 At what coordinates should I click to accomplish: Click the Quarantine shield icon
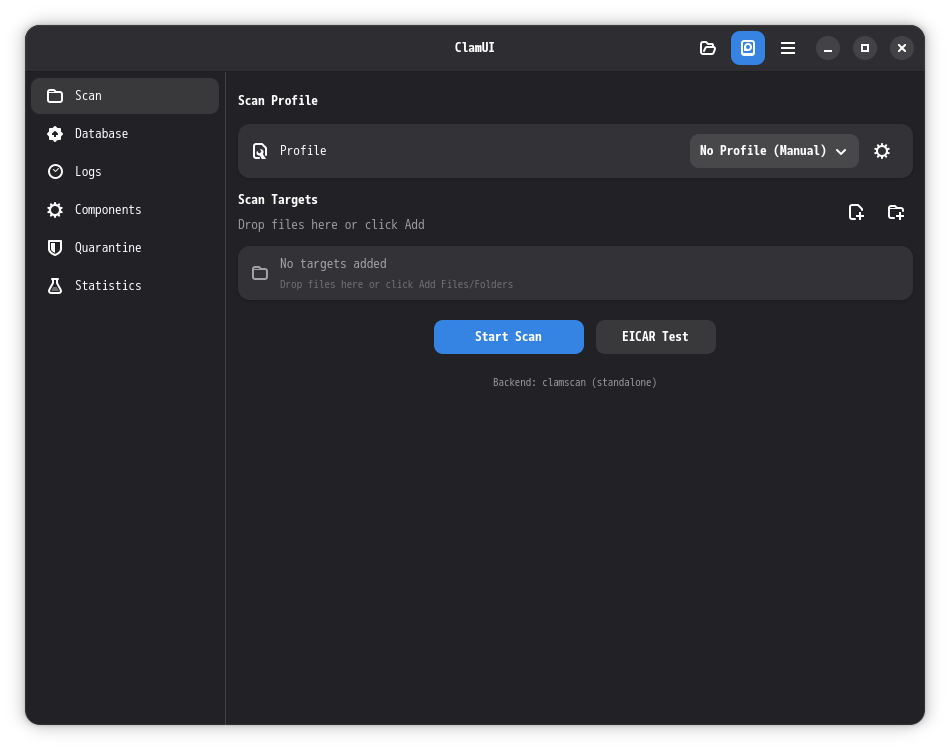click(55, 248)
